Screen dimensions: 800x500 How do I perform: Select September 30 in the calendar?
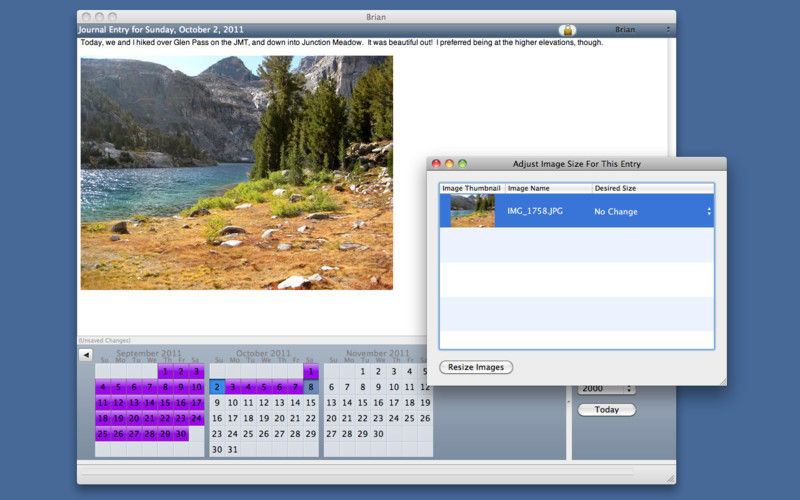(181, 434)
